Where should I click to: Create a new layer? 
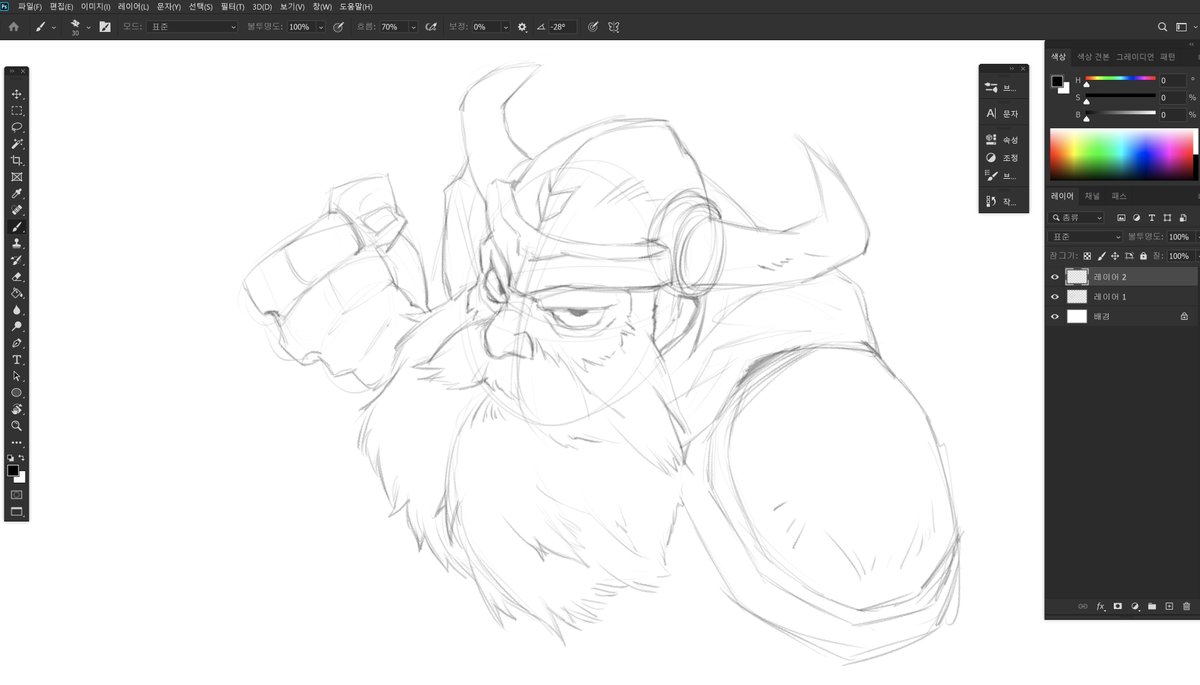pyautogui.click(x=1169, y=606)
